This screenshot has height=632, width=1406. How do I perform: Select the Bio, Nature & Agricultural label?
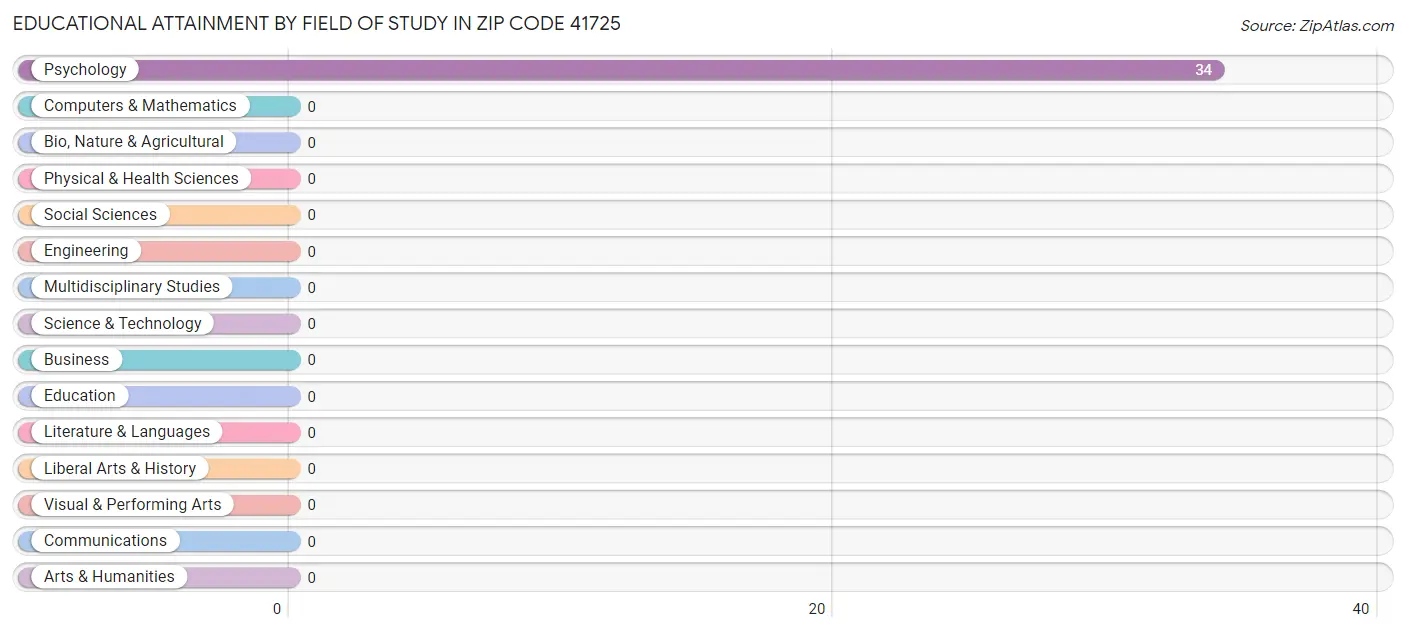coord(134,142)
